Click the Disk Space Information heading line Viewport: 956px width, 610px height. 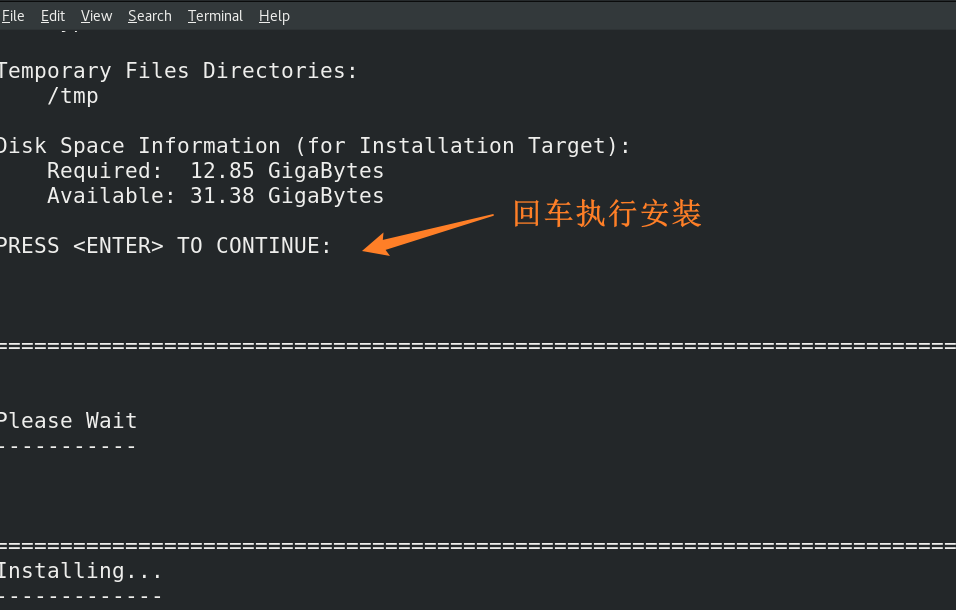(x=315, y=146)
